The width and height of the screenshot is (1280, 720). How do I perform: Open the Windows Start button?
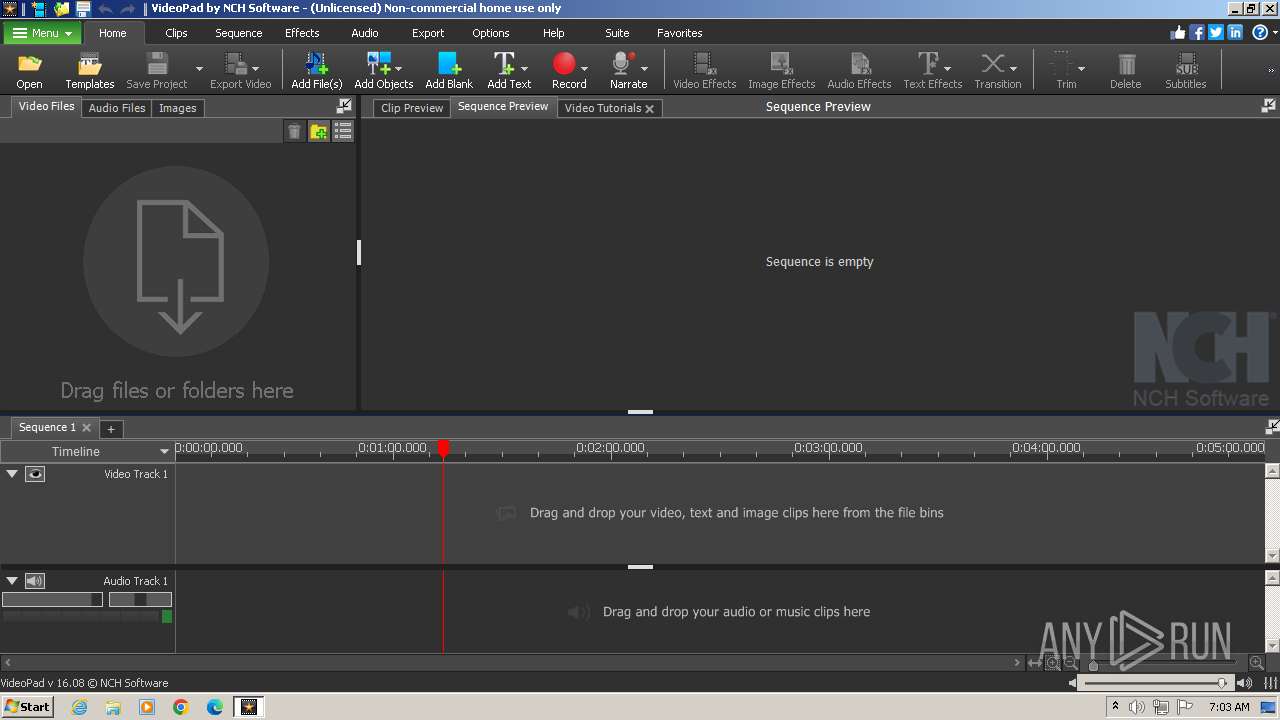tap(27, 706)
